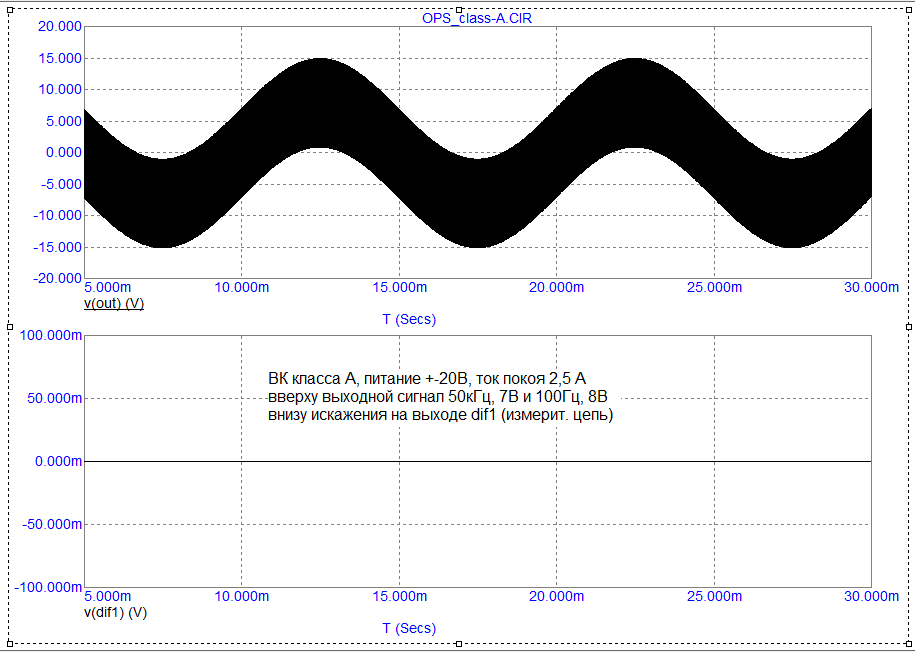
Task: Click 5.000m on lower plot time axis
Action: 108,597
